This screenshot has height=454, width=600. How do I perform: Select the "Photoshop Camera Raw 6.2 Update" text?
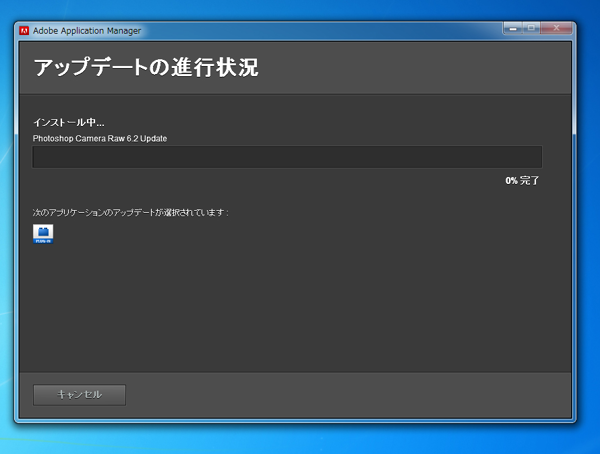point(100,139)
